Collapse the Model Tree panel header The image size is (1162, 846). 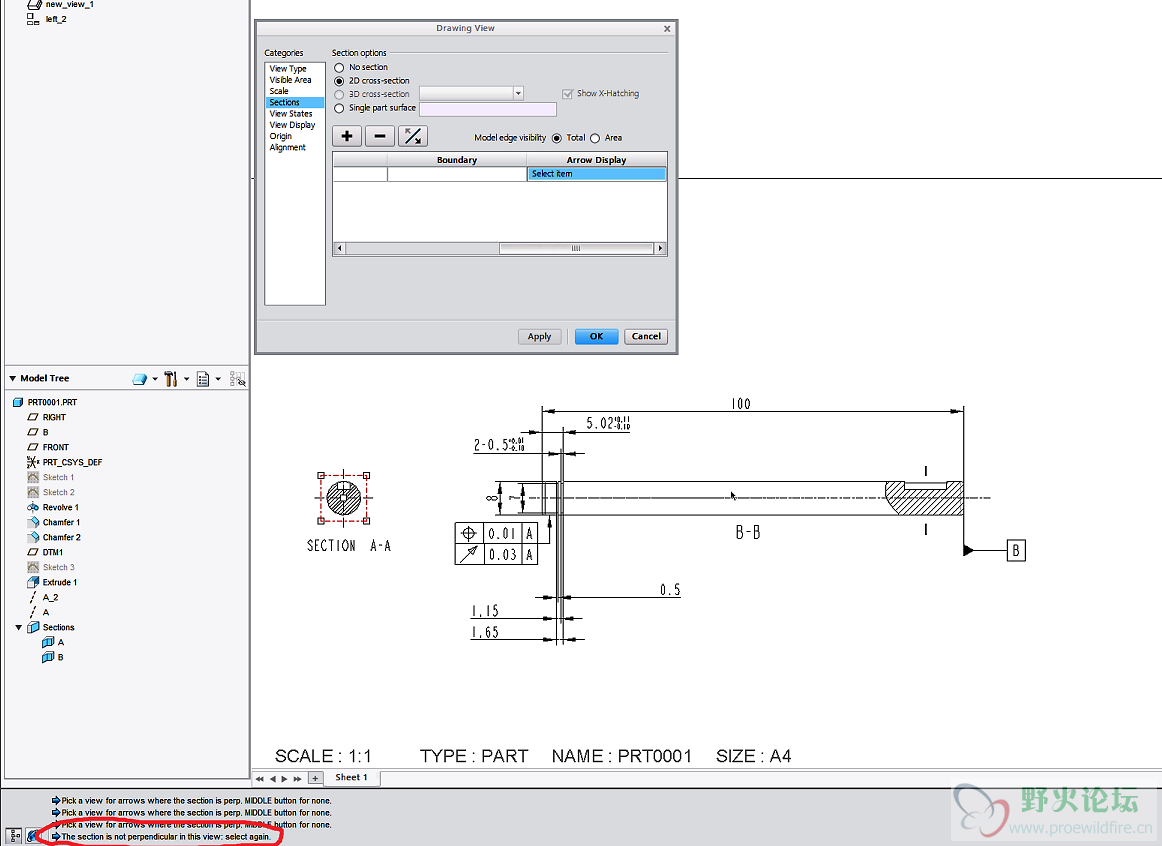13,378
